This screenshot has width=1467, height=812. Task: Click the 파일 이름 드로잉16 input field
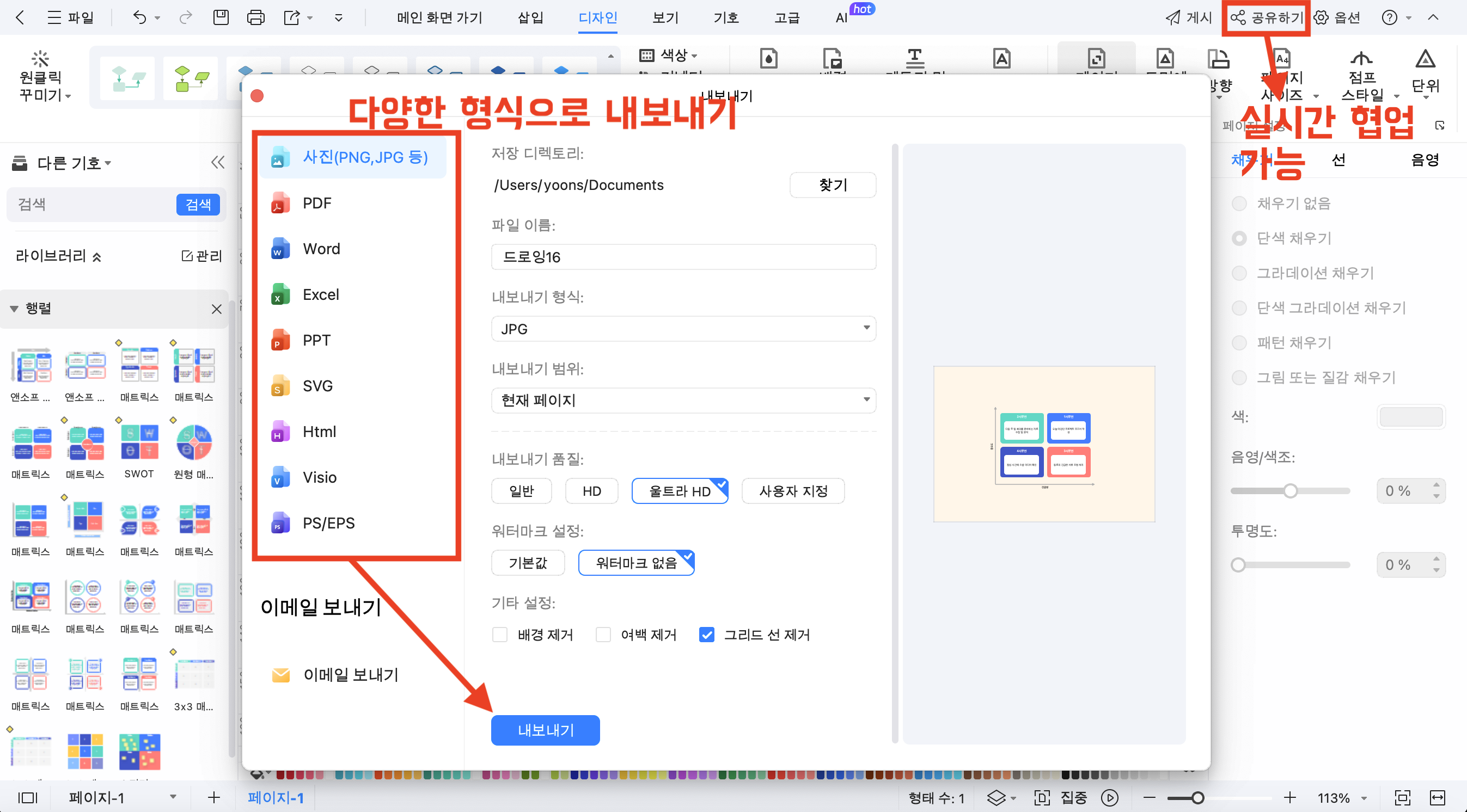(683, 256)
